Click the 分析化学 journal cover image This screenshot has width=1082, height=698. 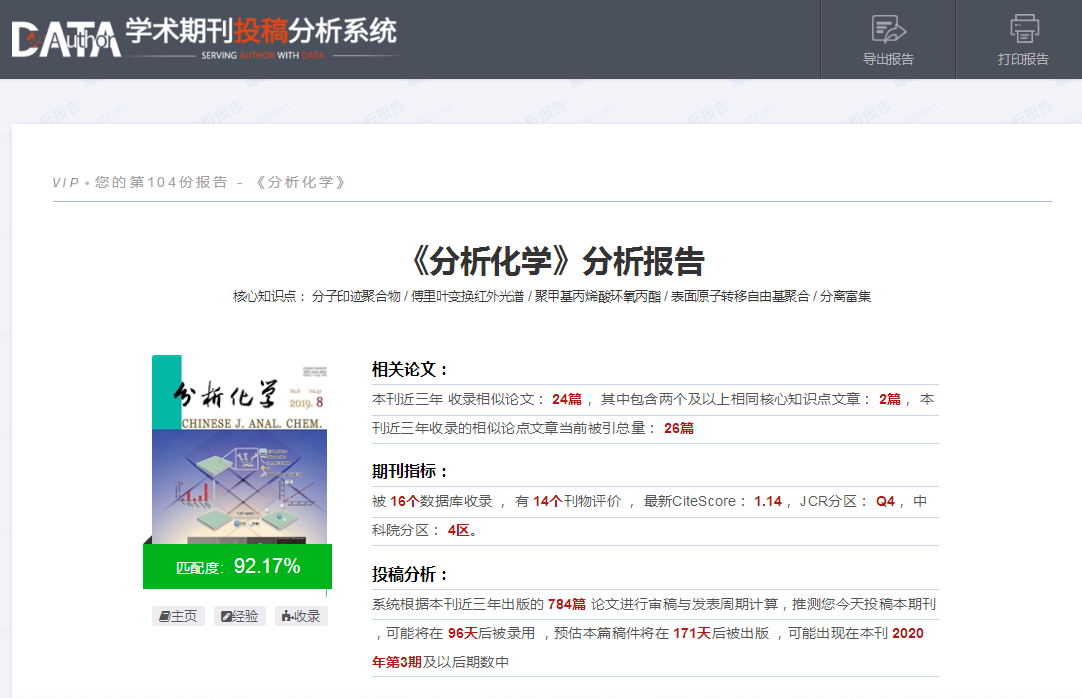pos(239,450)
